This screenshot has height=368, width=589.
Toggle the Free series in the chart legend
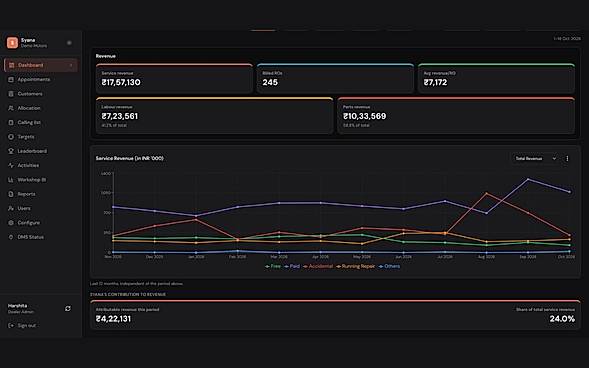pos(273,266)
